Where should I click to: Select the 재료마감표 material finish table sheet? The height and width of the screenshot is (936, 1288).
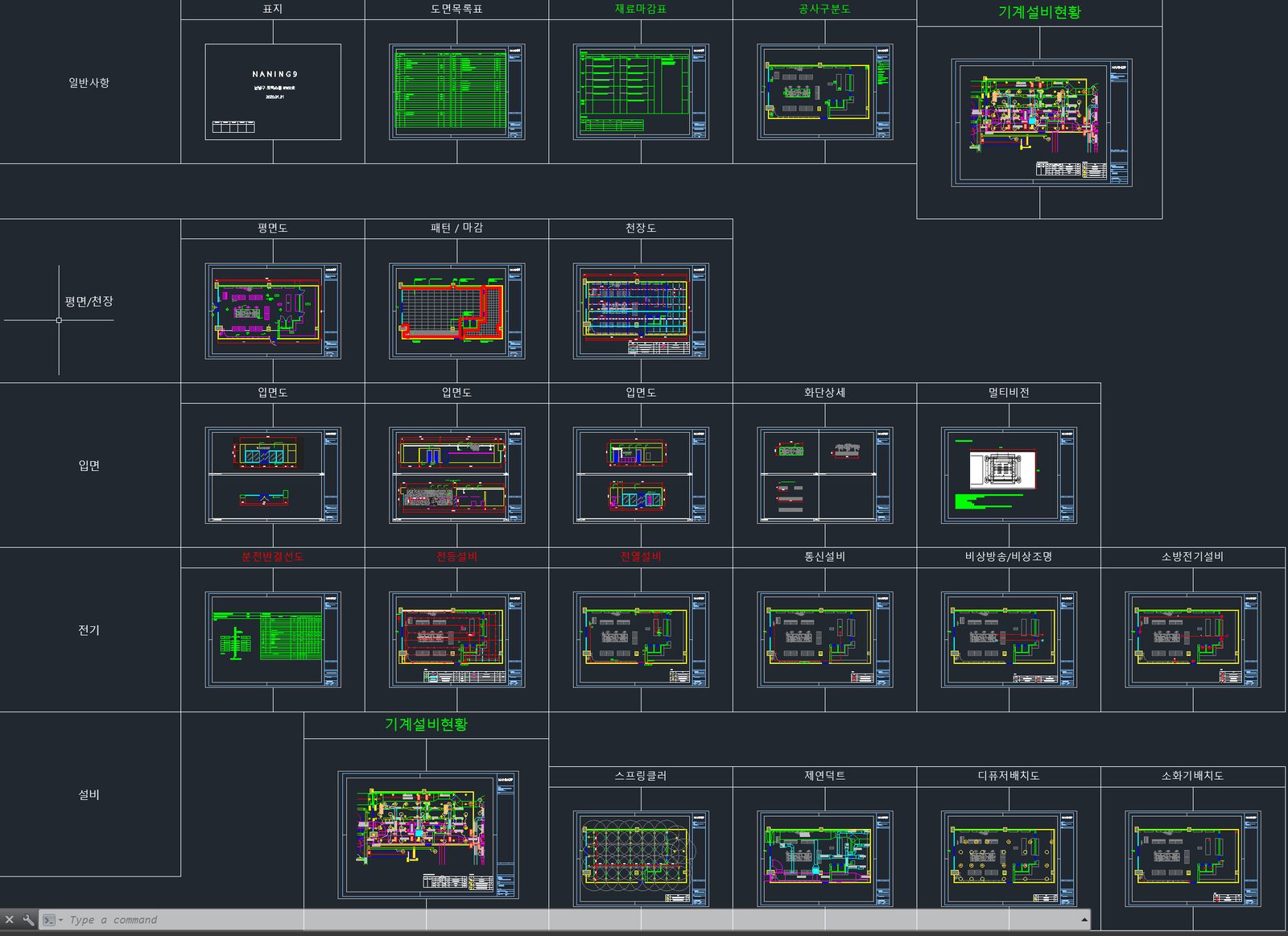[x=641, y=92]
